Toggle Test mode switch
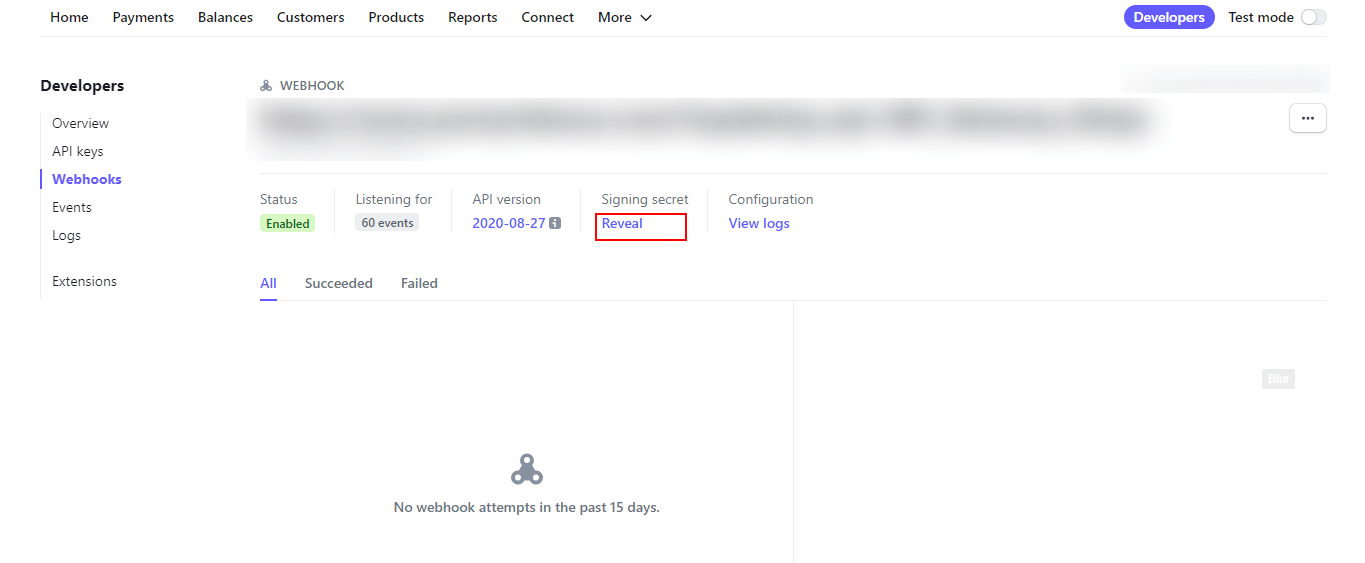 tap(1313, 17)
